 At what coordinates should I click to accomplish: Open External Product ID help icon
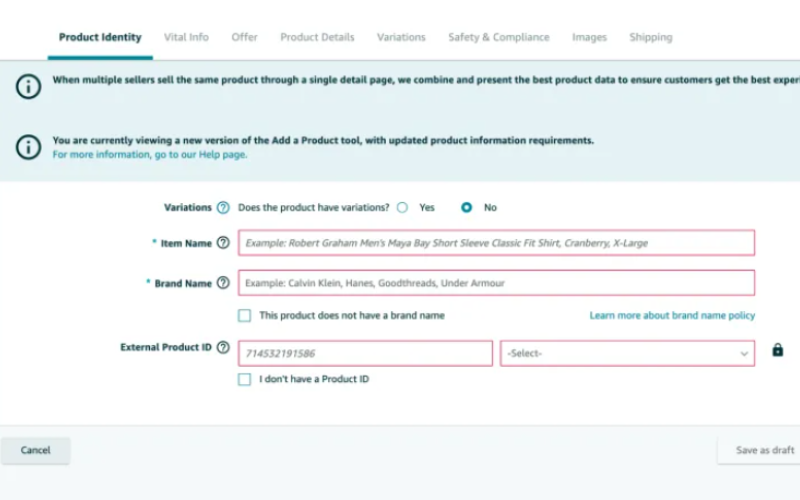pyautogui.click(x=223, y=347)
